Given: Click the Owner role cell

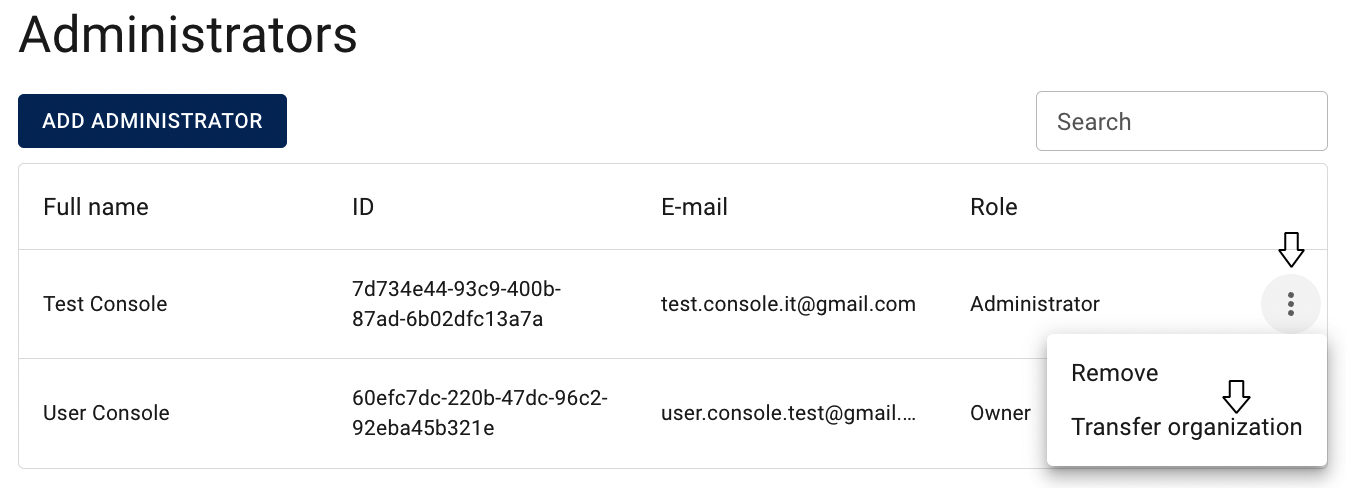Looking at the screenshot, I should 1000,413.
